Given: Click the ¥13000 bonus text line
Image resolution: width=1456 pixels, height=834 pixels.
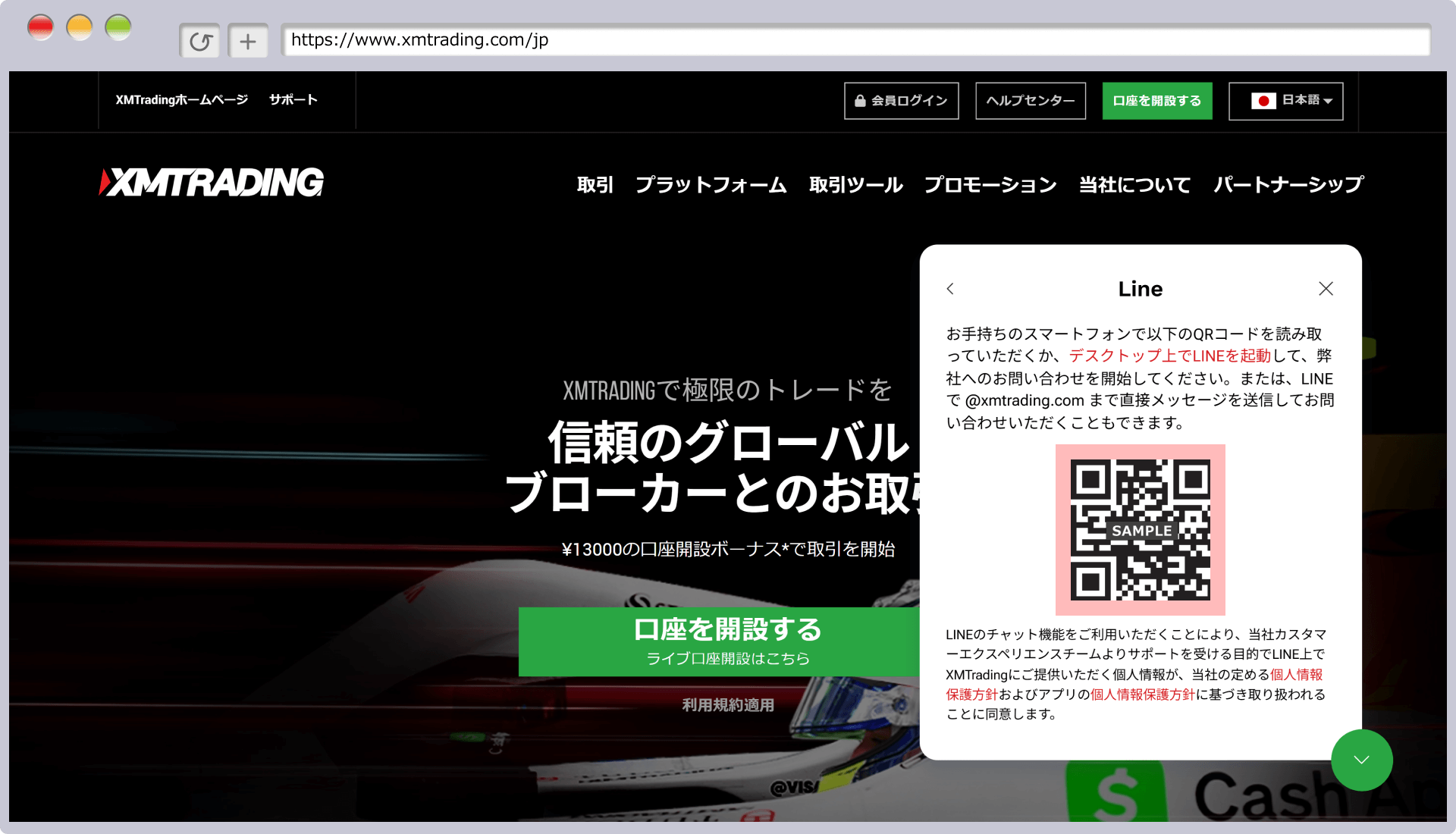Looking at the screenshot, I should tap(728, 549).
